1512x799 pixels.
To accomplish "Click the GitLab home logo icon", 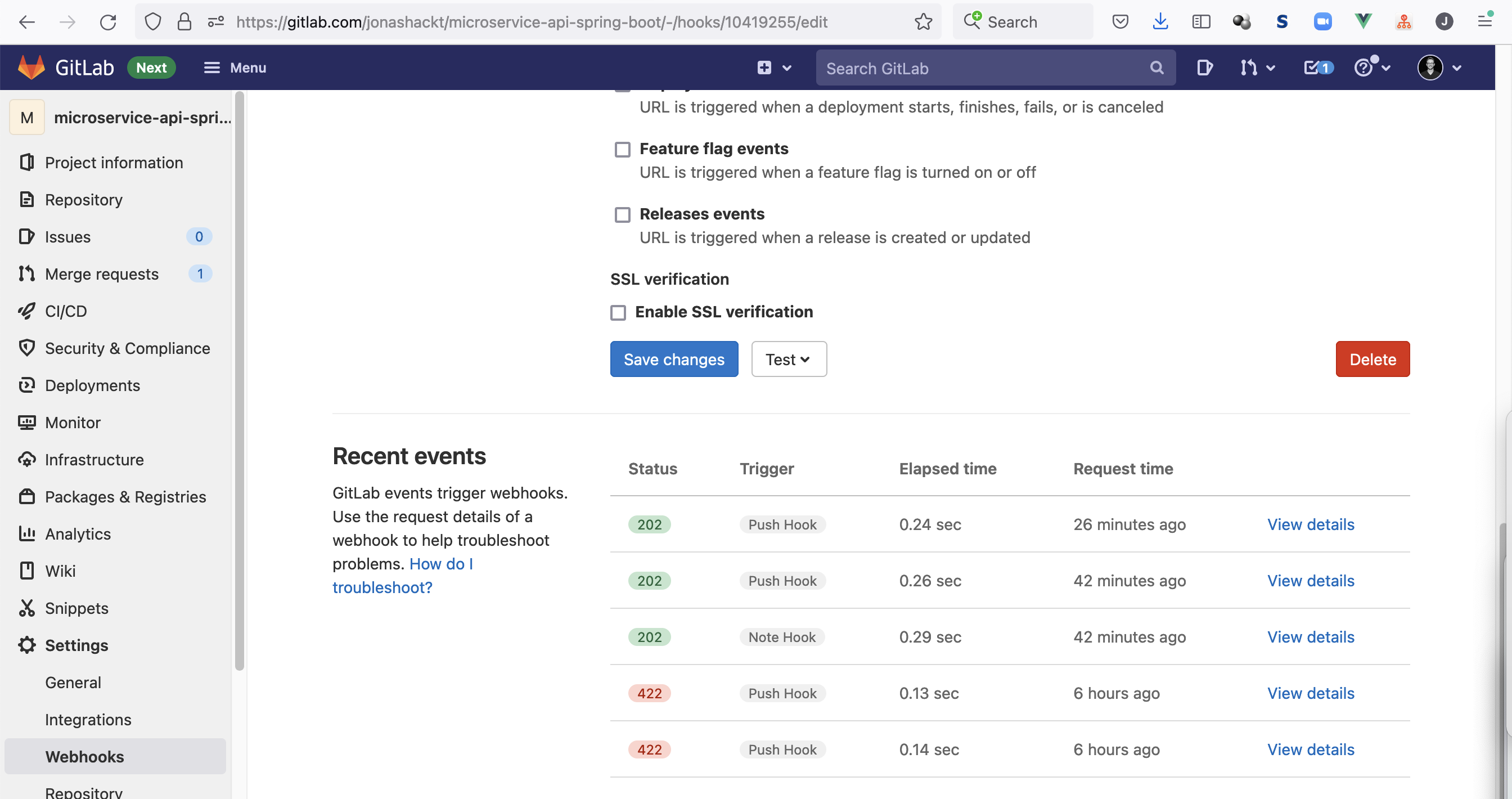I will (x=29, y=67).
